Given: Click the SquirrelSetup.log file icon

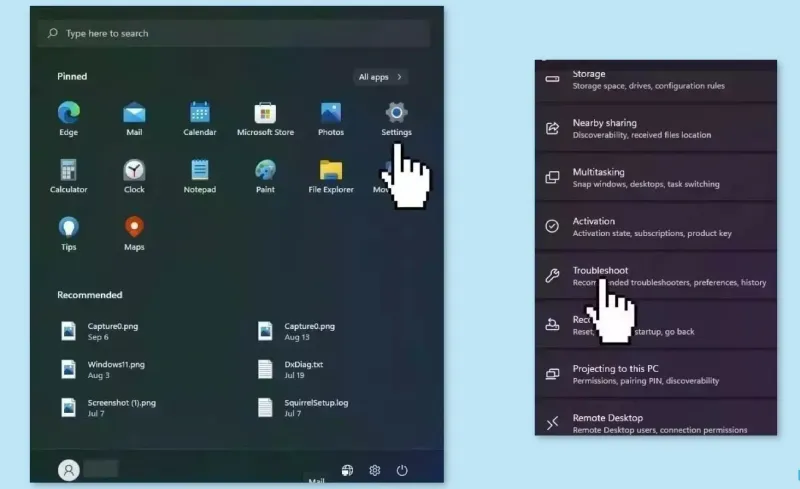Looking at the screenshot, I should tap(265, 408).
